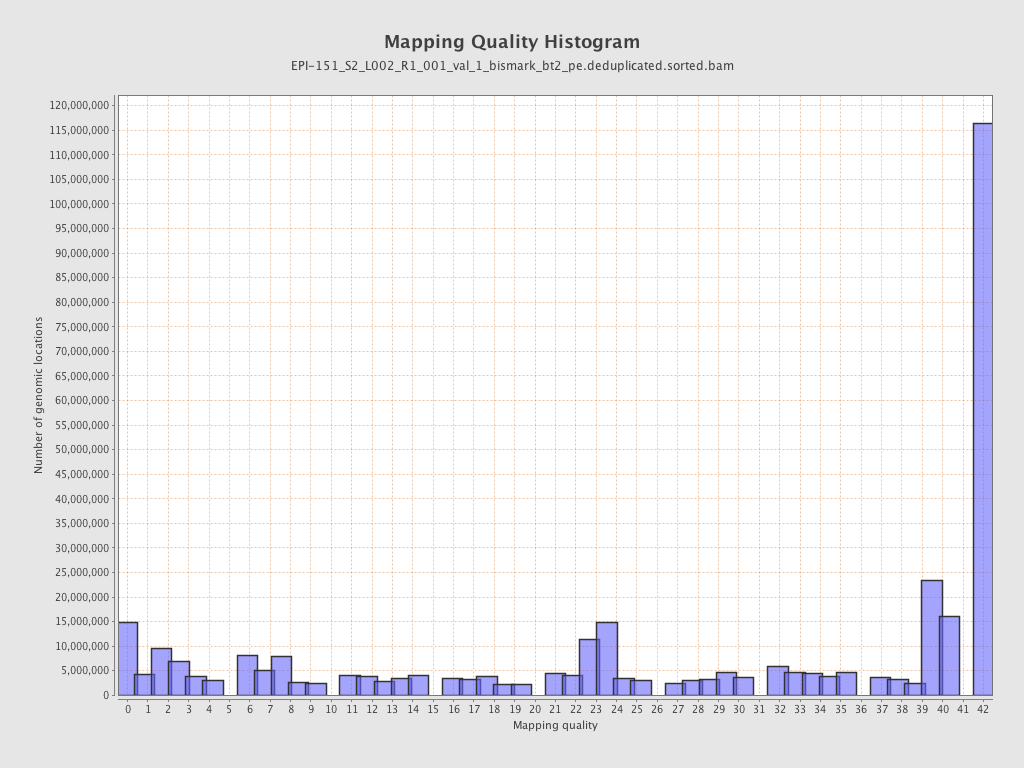
Task: Click the Mapping Quality Histogram title
Action: (x=512, y=42)
